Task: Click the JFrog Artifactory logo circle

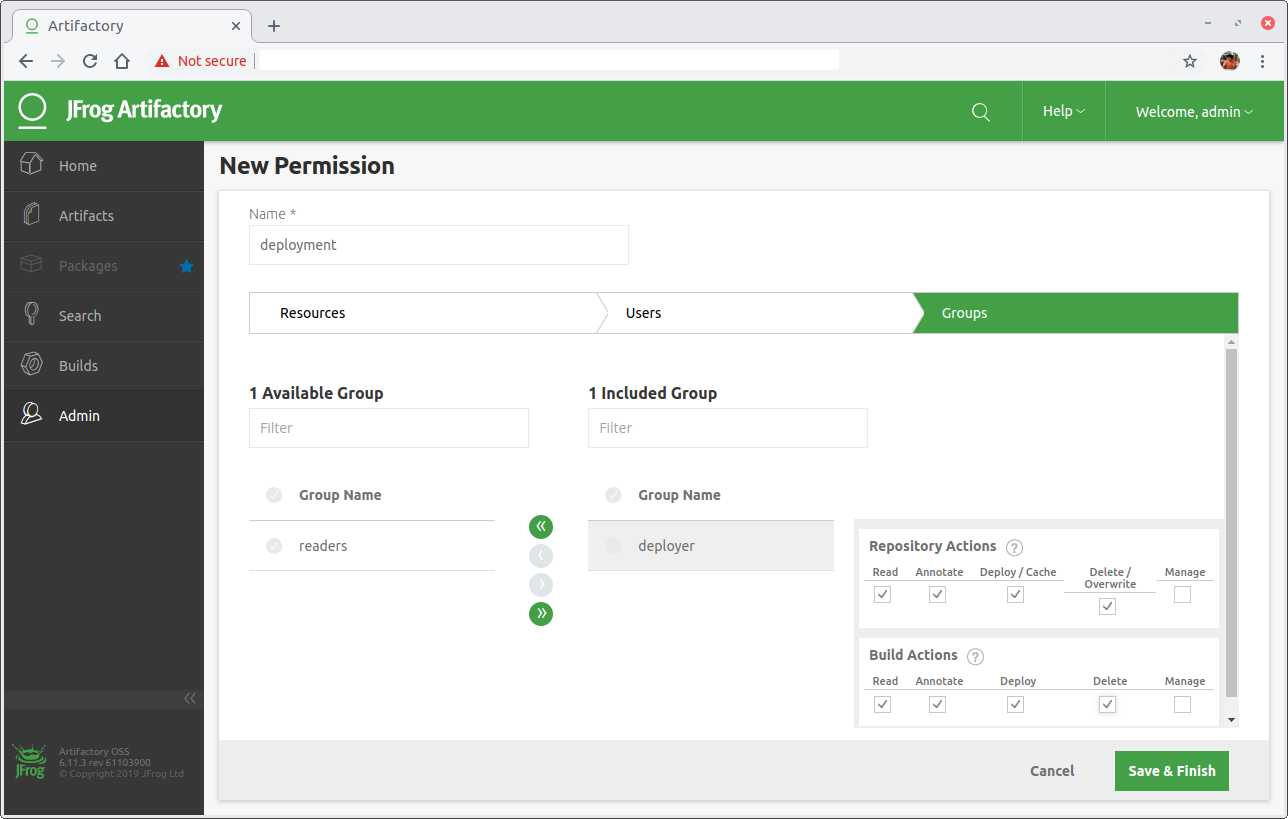Action: click(33, 110)
